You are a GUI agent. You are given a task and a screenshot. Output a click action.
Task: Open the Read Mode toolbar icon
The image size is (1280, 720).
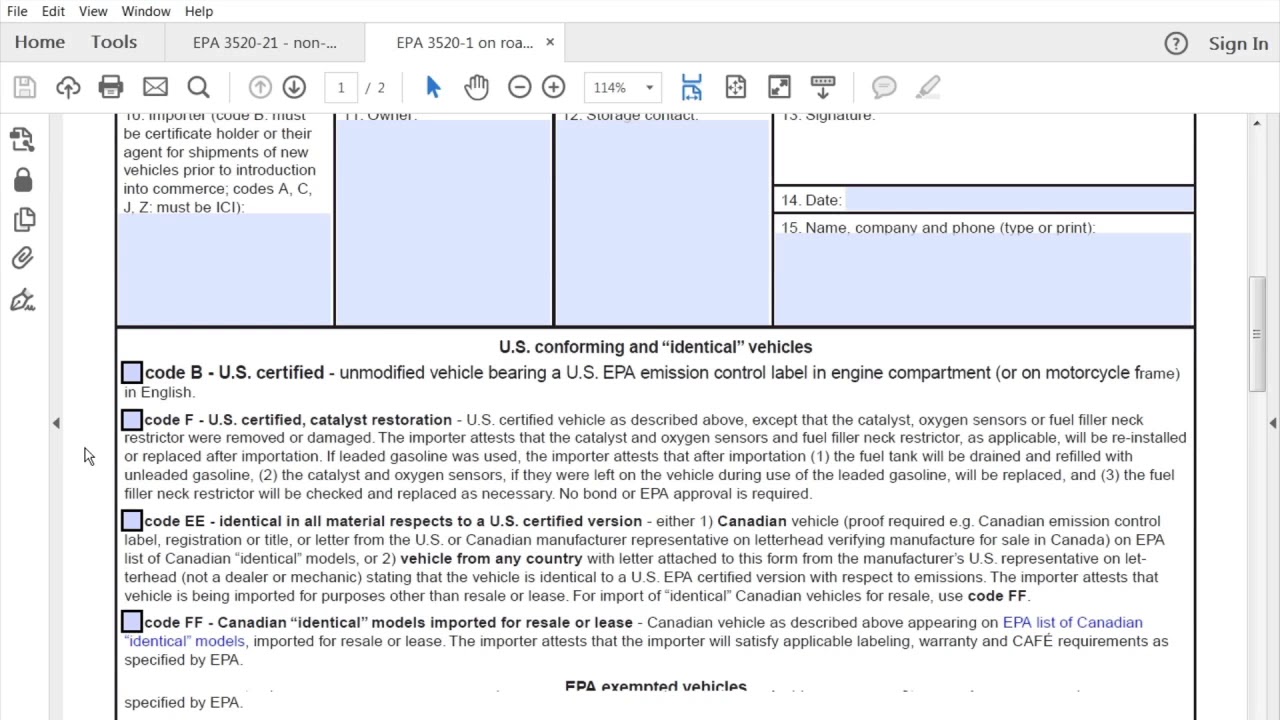pos(823,87)
